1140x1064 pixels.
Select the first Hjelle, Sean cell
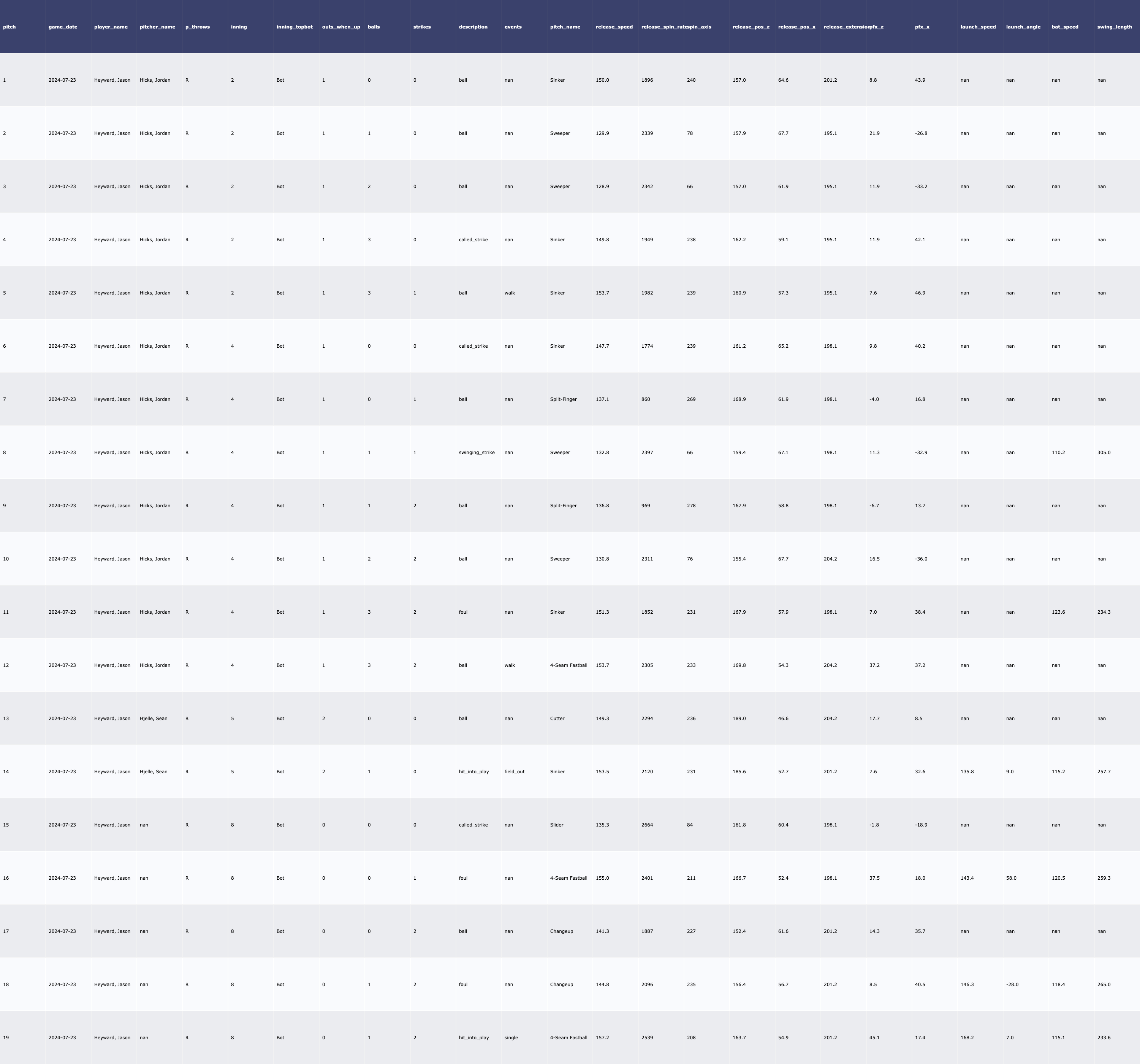click(153, 718)
